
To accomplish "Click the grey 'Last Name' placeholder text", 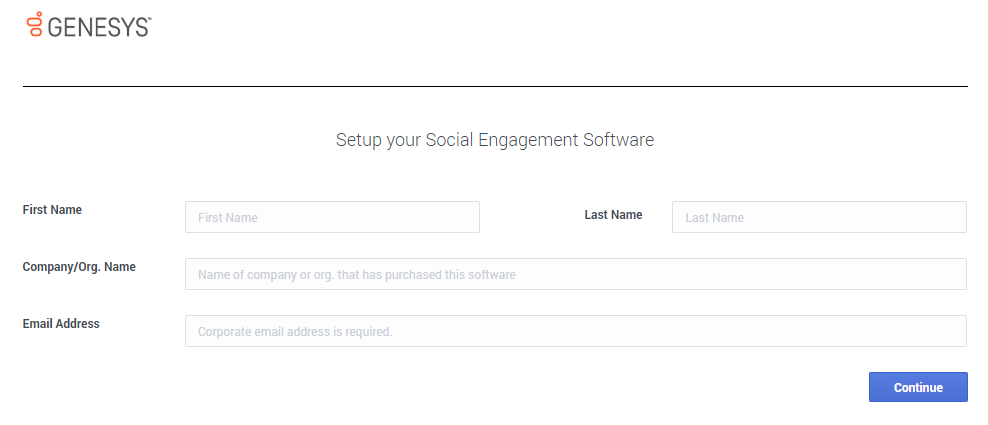I will [x=715, y=217].
